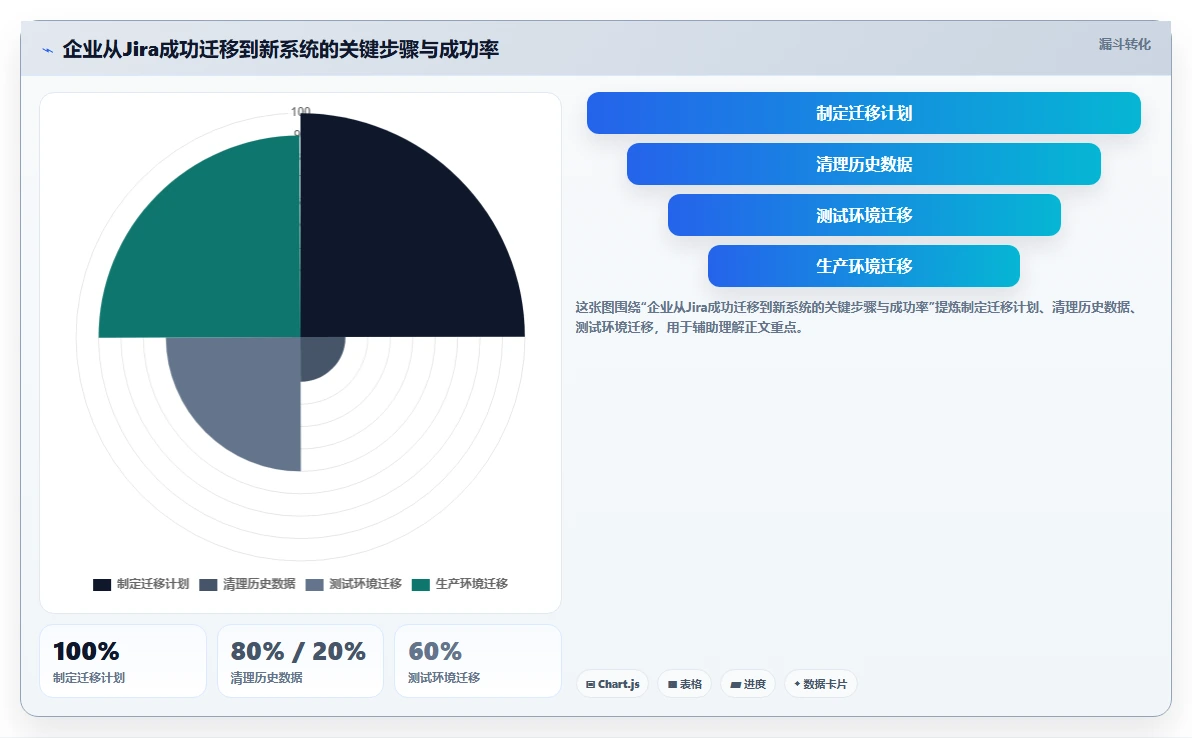The width and height of the screenshot is (1192, 738).
Task: Click the 清理历史数据 legend label
Action: 259,584
